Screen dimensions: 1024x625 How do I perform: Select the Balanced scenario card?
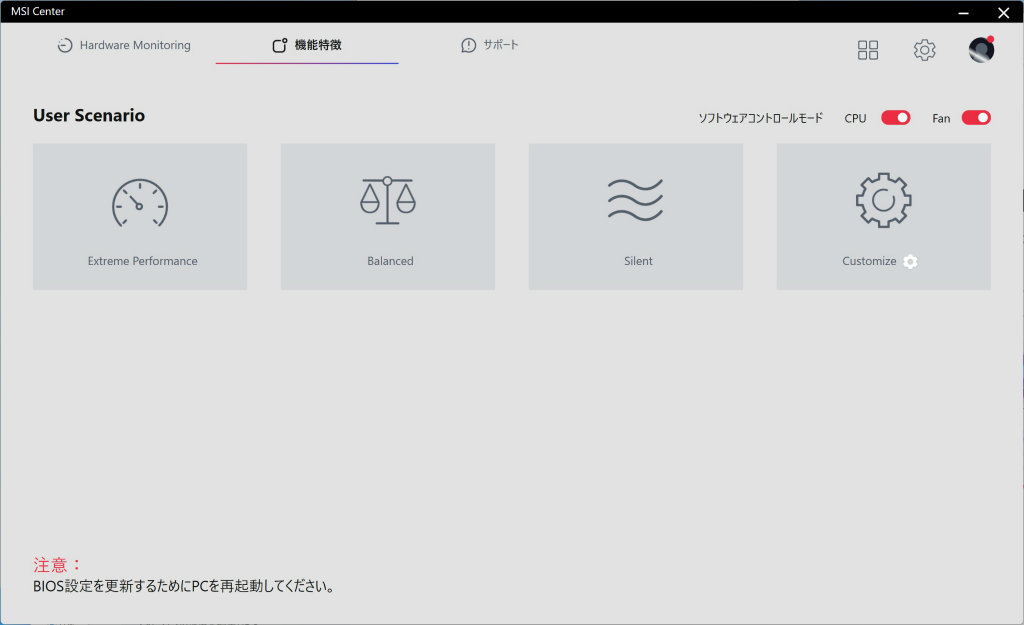coord(388,217)
